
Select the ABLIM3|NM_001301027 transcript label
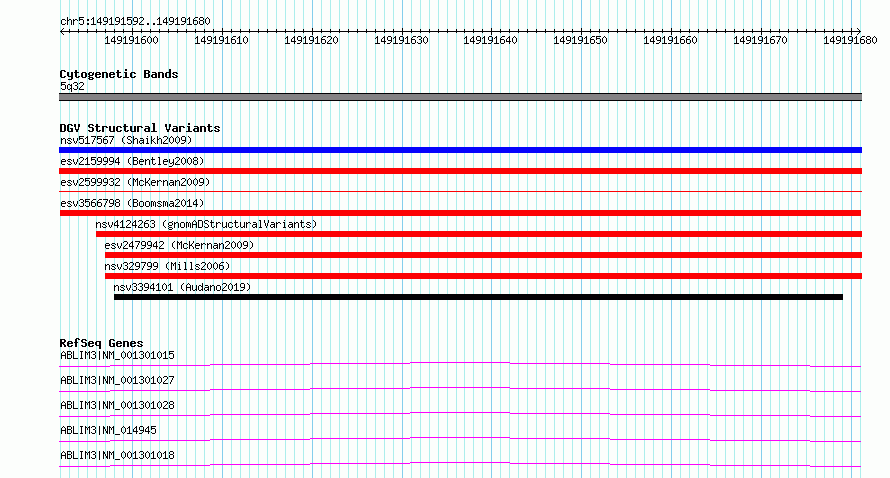tap(117, 380)
